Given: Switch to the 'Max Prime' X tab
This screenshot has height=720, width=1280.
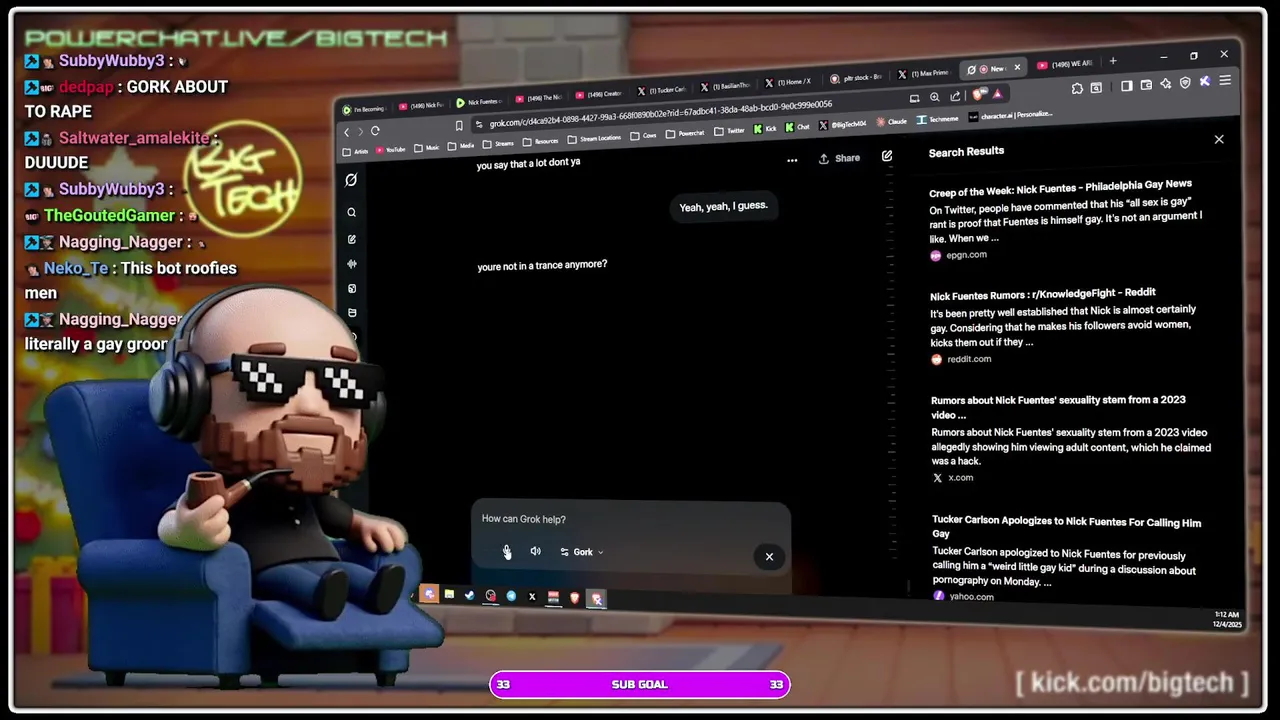Looking at the screenshot, I should point(922,74).
